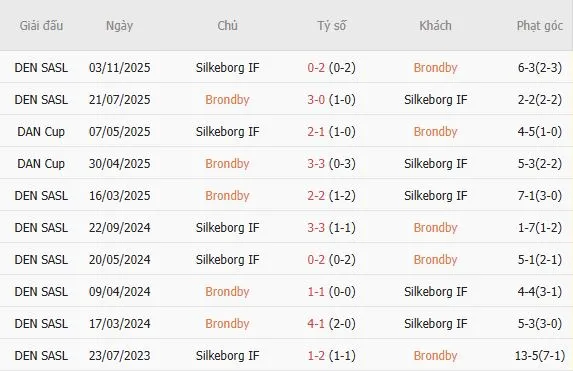Screen dimensions: 573x371
Task: Open Silkeborg IF away team on 16/03/2025
Action: pos(435,196)
